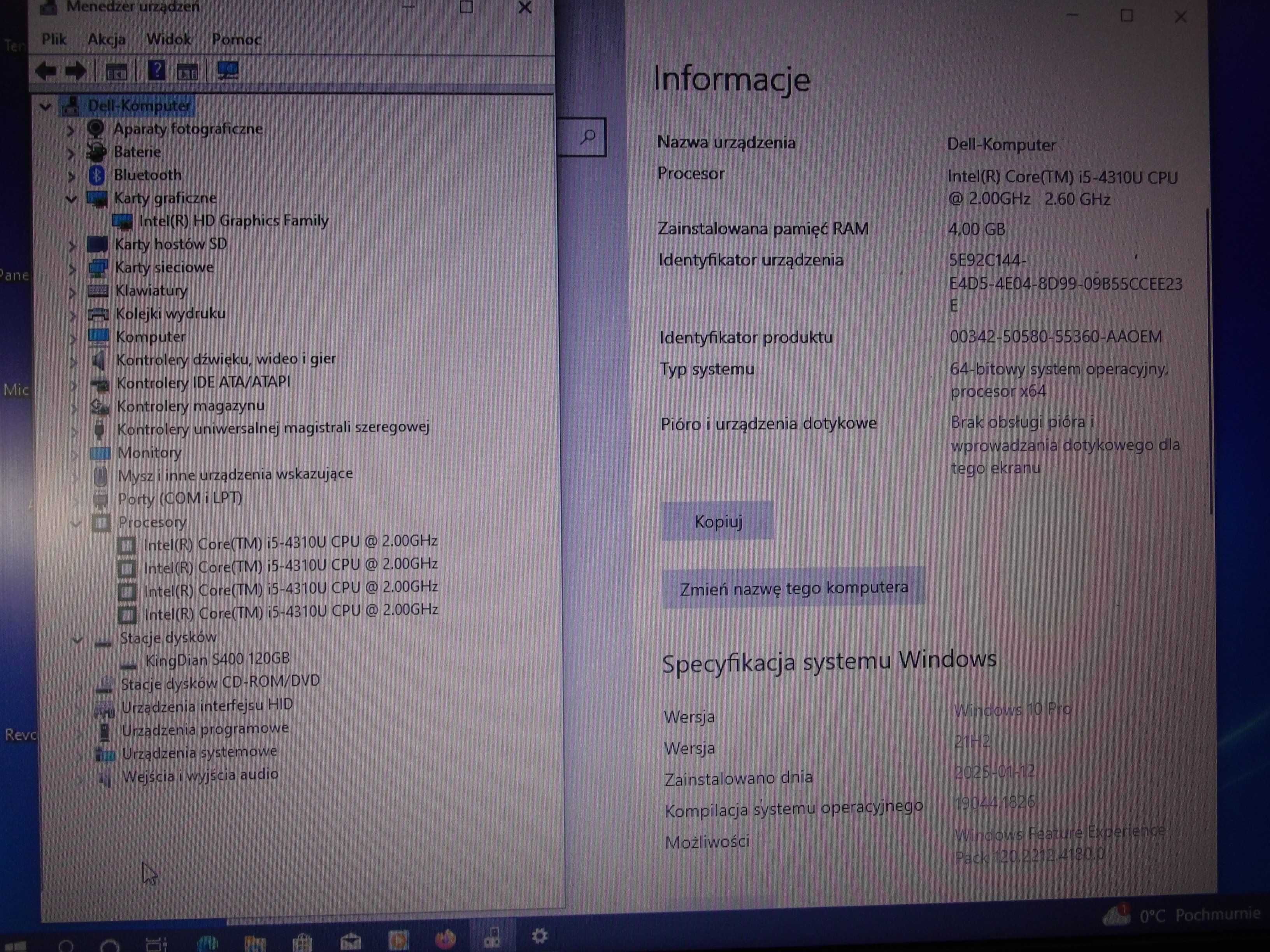Viewport: 1270px width, 952px height.
Task: Click the Back arrow in Device Manager toolbar
Action: [x=46, y=71]
